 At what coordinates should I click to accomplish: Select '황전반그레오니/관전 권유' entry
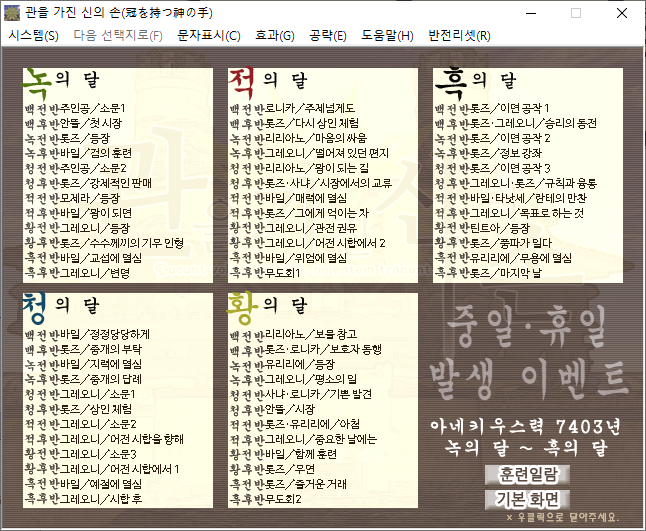tap(293, 228)
